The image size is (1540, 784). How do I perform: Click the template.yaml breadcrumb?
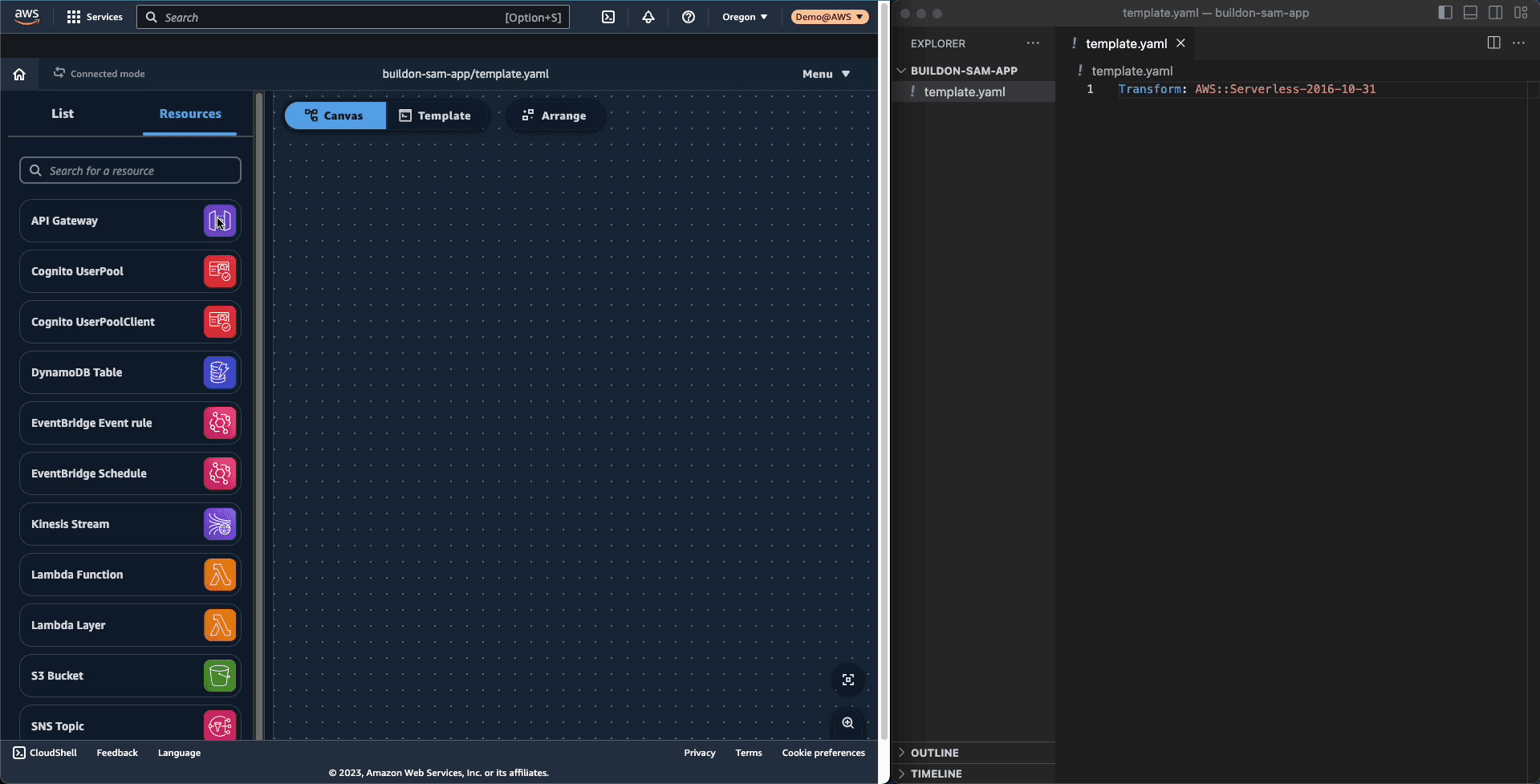click(x=1132, y=71)
